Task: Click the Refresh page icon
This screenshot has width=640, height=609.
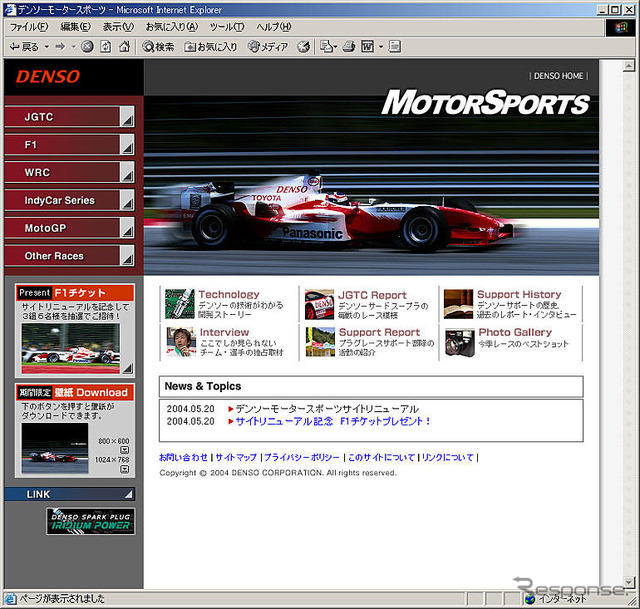Action: tap(106, 47)
